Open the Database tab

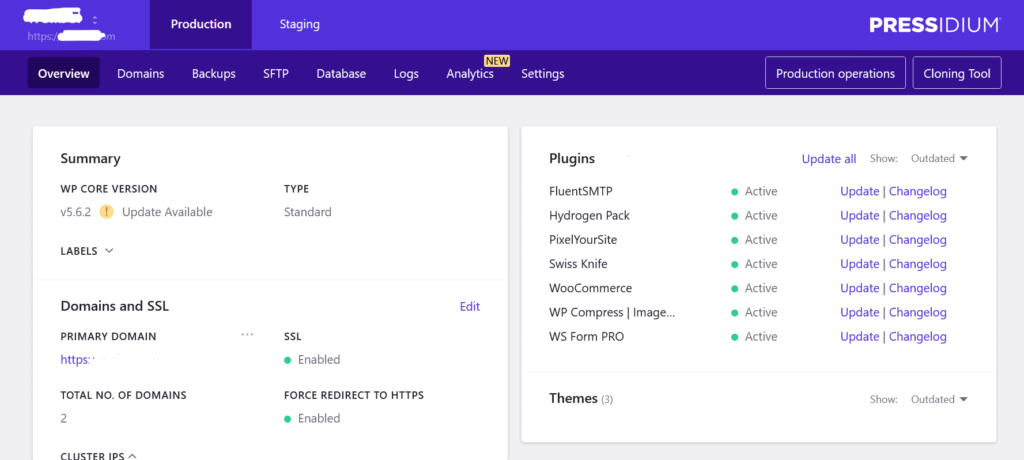[x=341, y=73]
